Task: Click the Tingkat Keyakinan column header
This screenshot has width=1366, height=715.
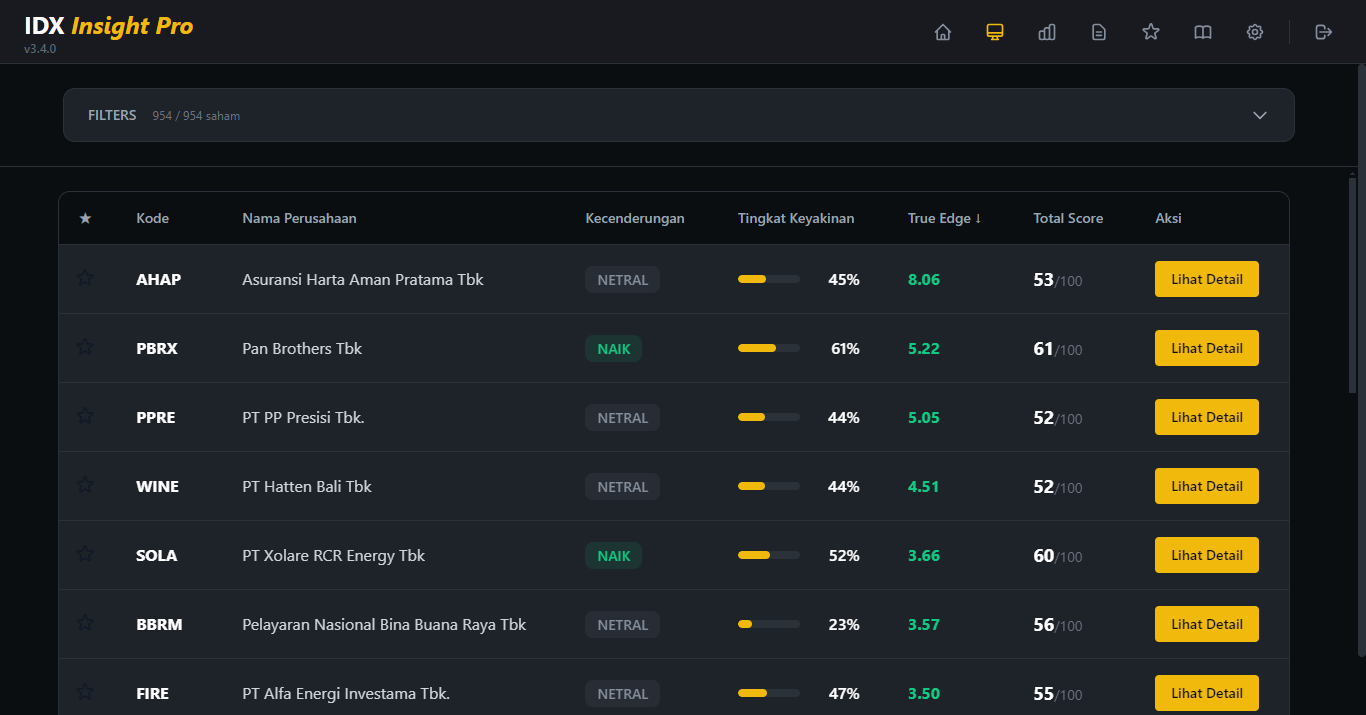Action: pos(796,218)
